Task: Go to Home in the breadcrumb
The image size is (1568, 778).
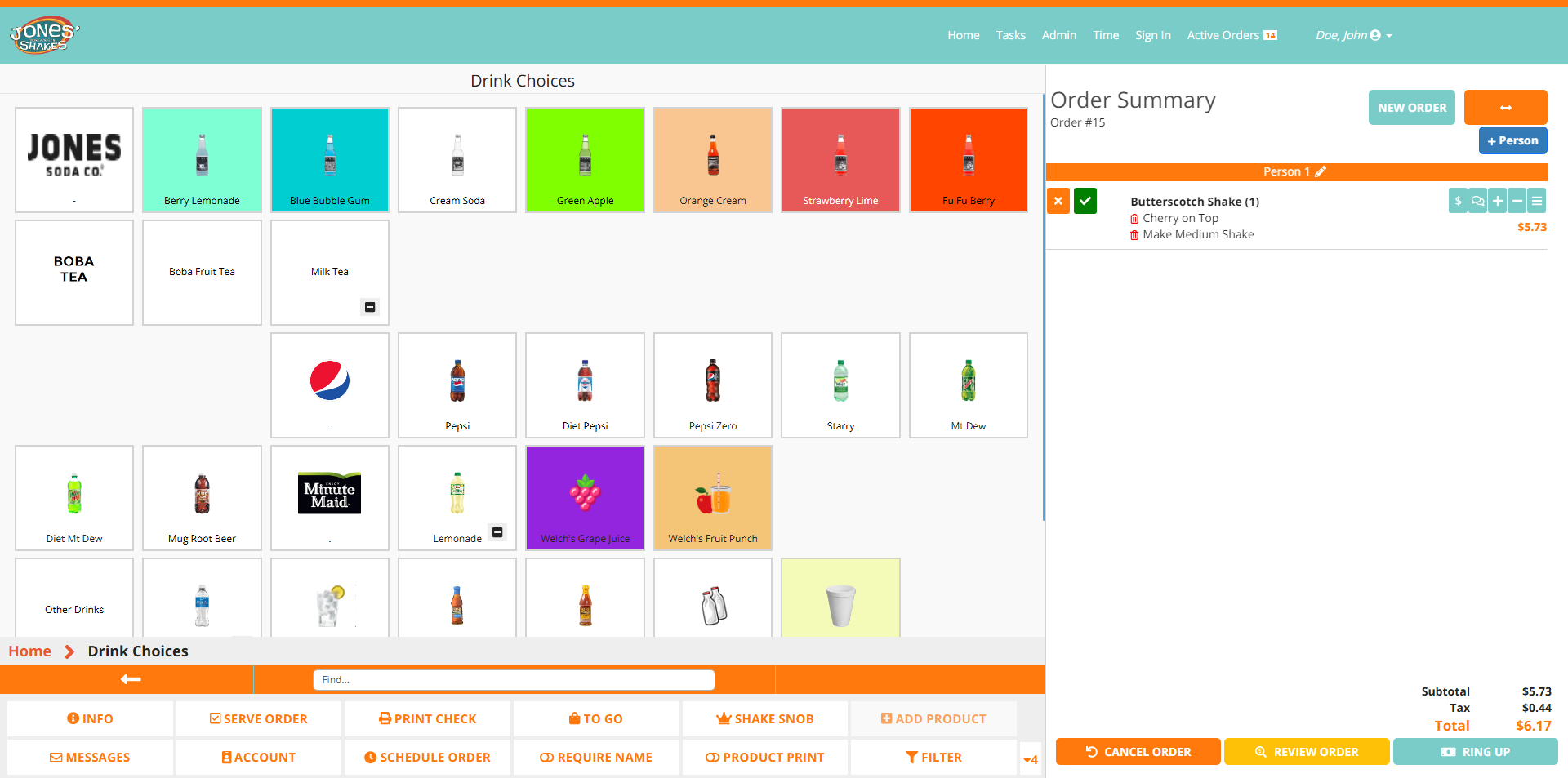Action: (29, 651)
